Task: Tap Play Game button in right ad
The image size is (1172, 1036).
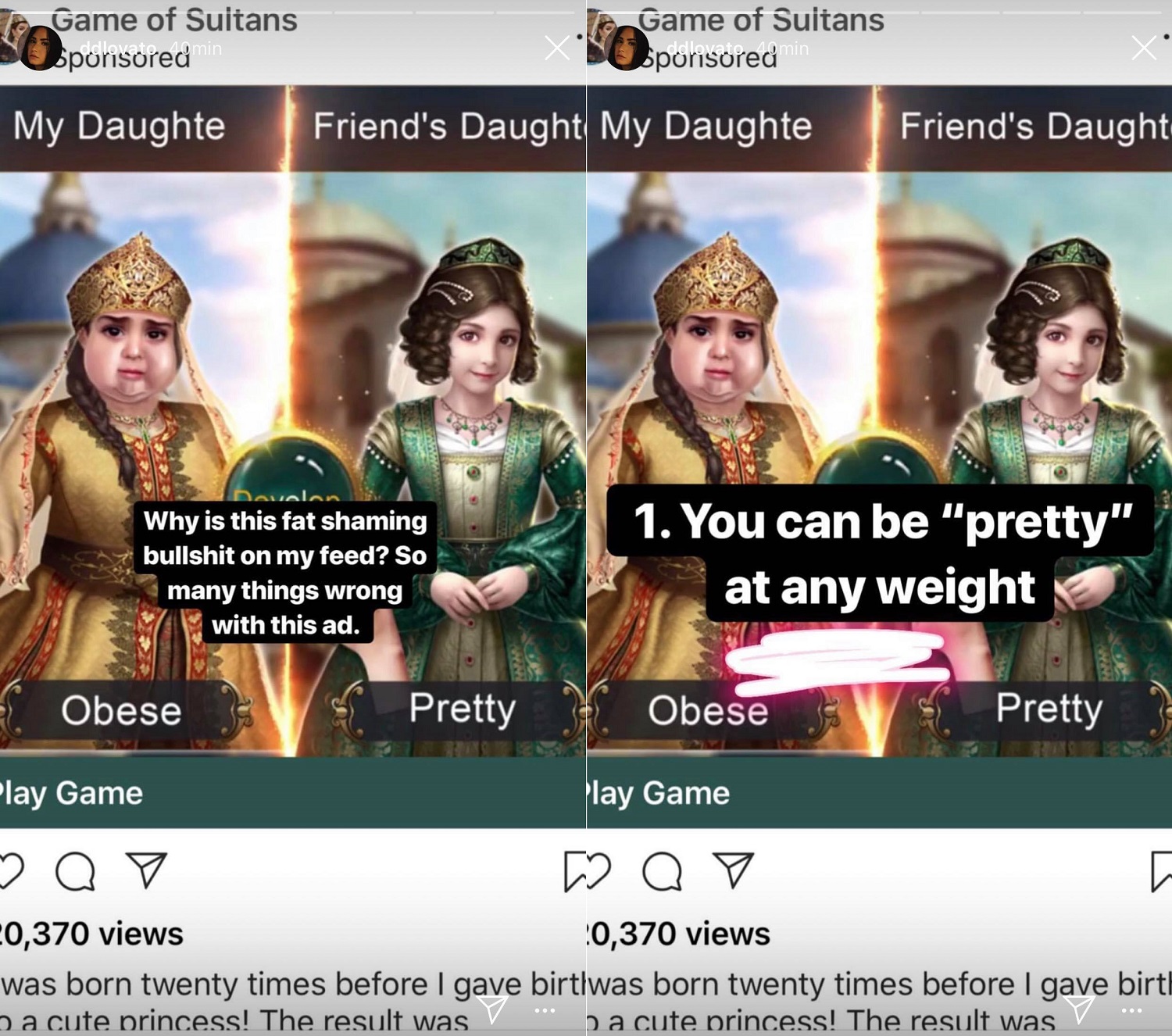Action: click(x=879, y=793)
